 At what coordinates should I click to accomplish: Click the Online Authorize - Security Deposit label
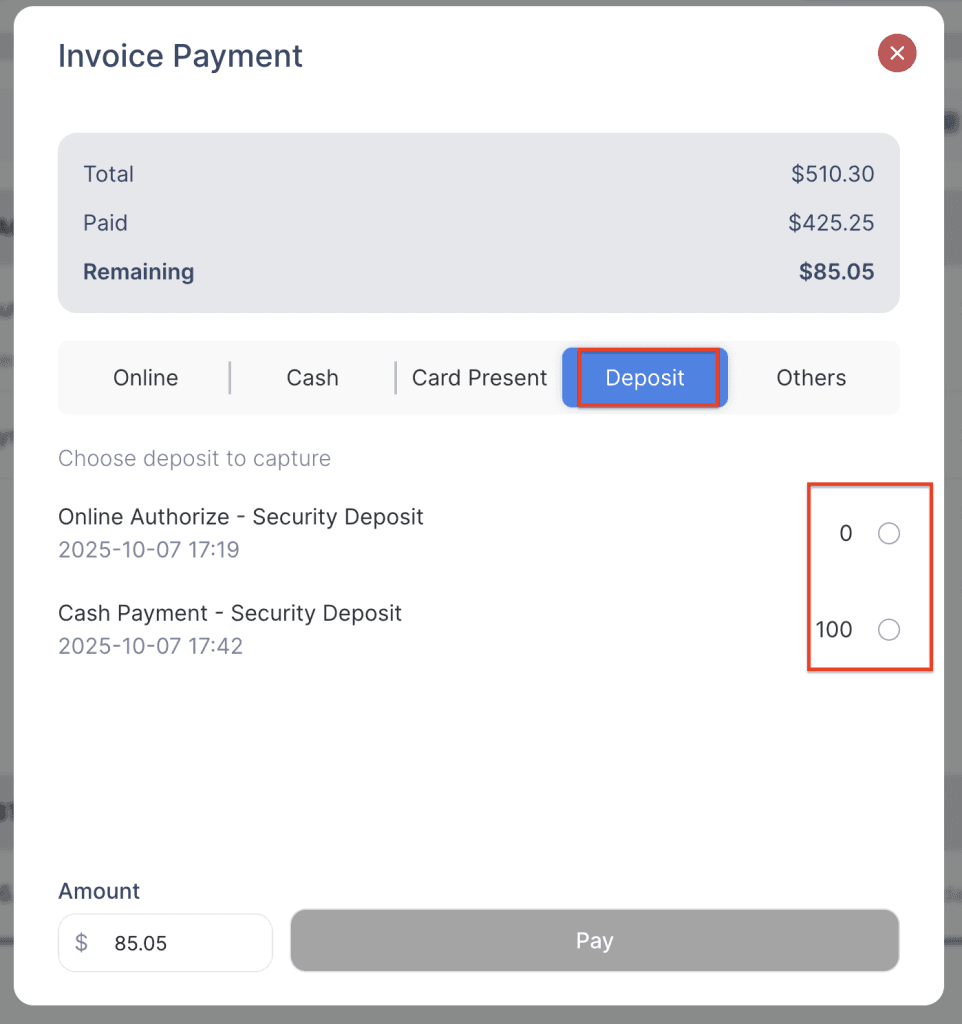241,517
